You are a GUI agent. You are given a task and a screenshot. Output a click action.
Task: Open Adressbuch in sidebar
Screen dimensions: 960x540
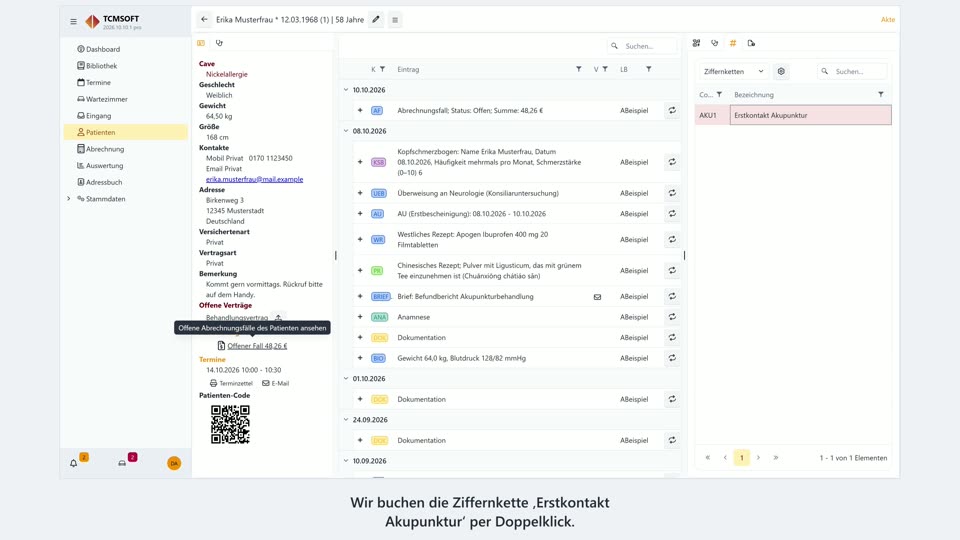click(x=126, y=182)
